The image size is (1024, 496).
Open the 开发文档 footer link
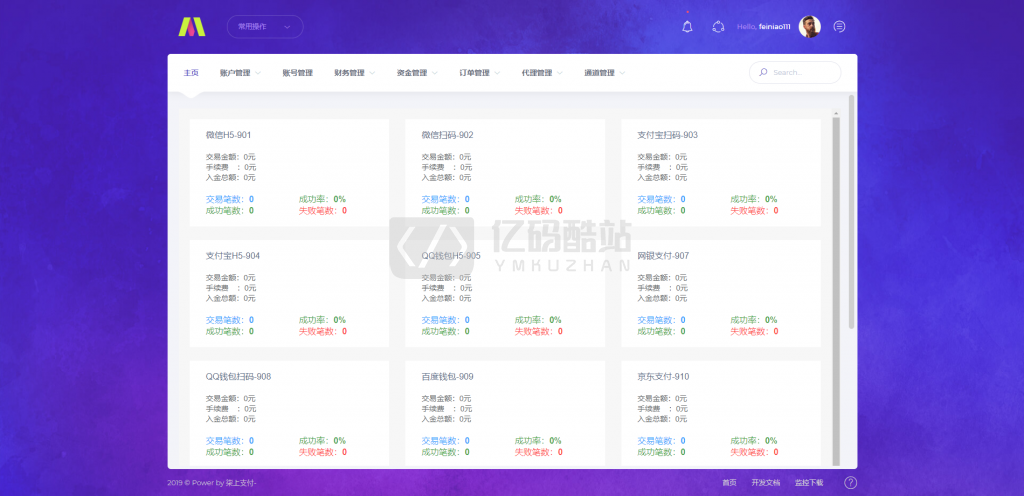click(x=765, y=483)
